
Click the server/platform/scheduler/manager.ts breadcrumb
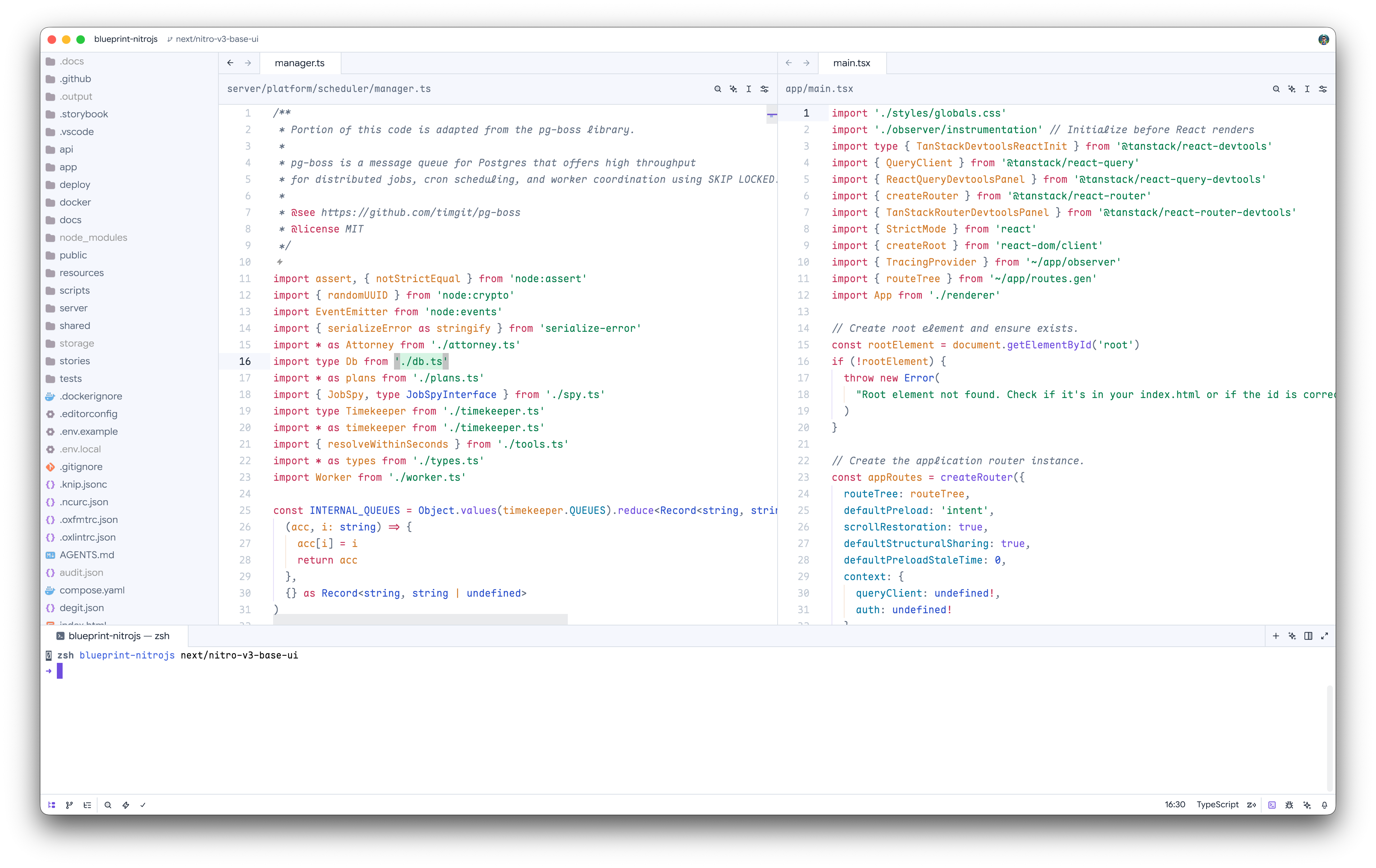pyautogui.click(x=329, y=89)
